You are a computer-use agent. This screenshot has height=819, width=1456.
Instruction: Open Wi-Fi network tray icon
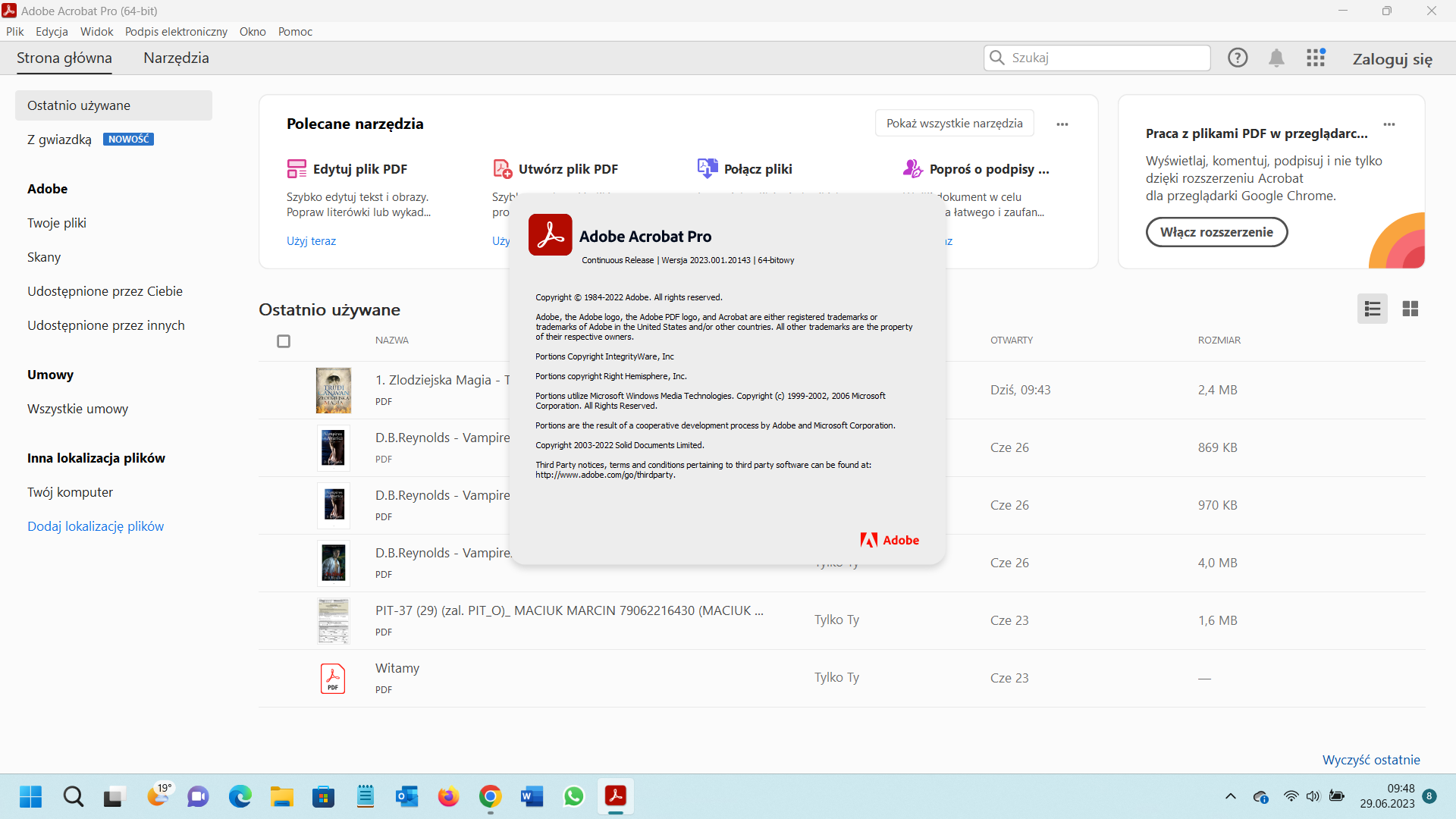pyautogui.click(x=1291, y=796)
